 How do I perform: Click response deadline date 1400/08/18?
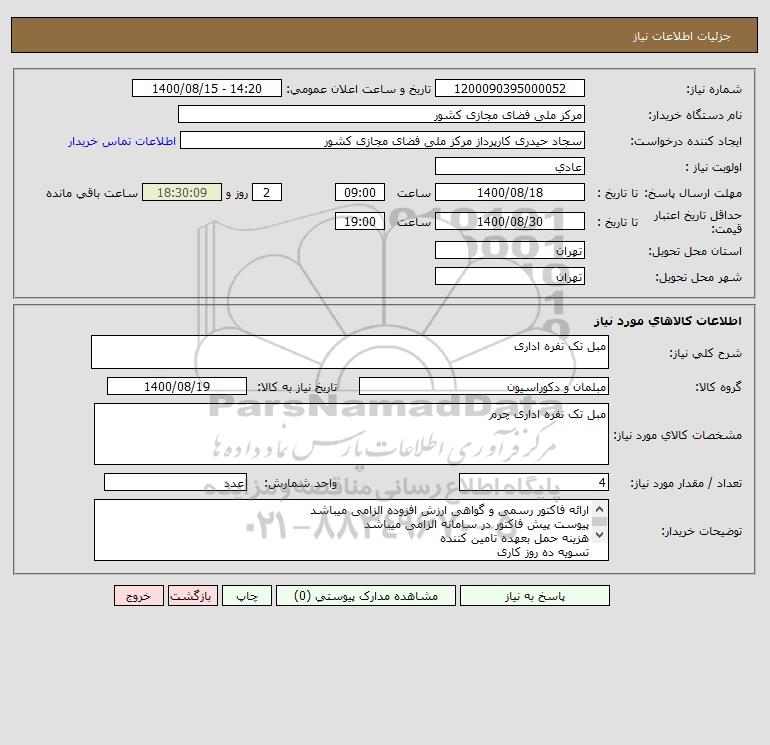[x=510, y=193]
